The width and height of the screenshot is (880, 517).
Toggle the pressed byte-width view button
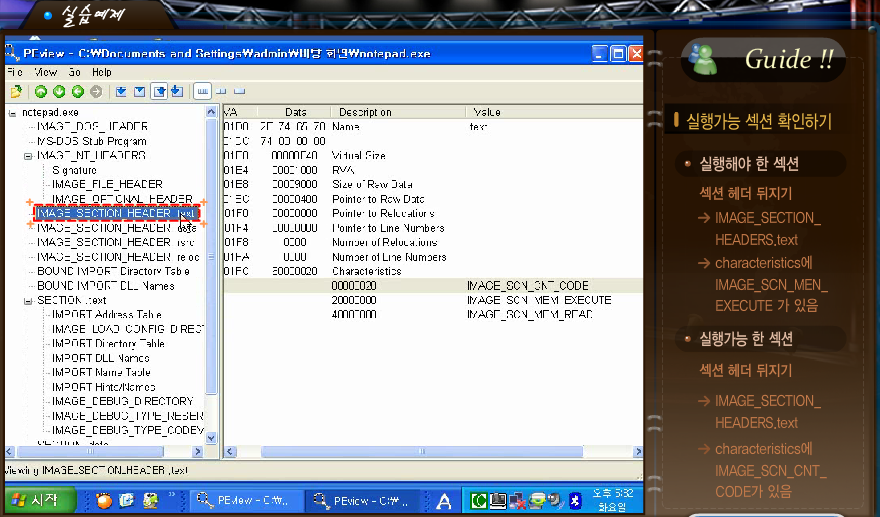pyautogui.click(x=202, y=91)
